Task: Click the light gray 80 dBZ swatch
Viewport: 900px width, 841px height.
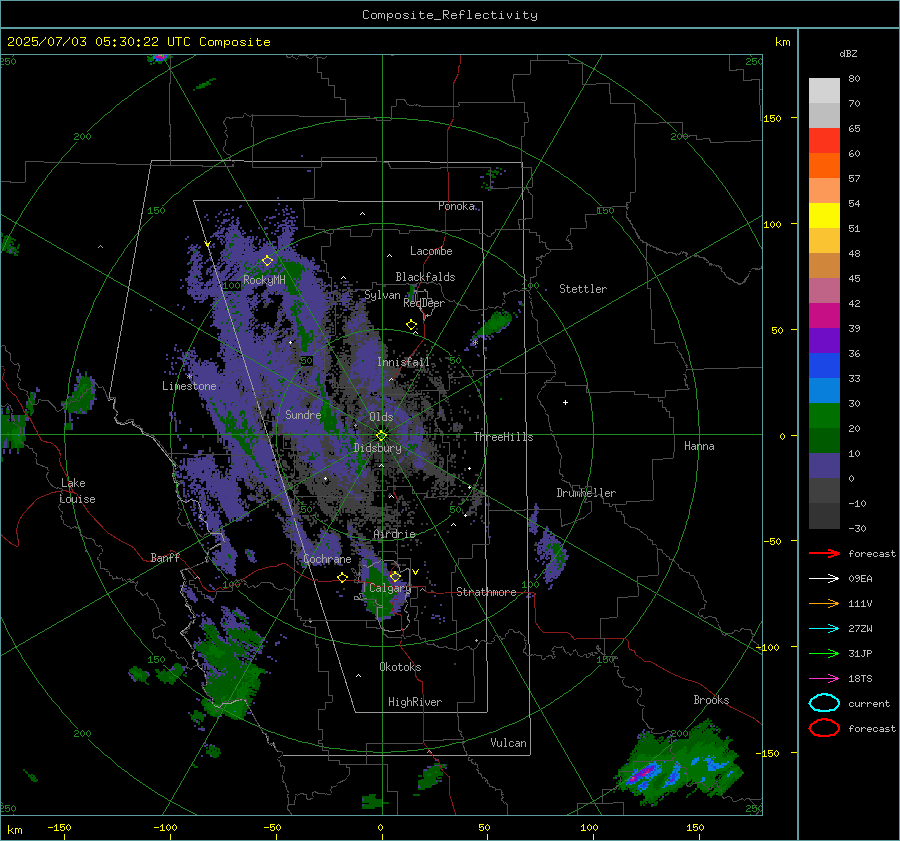Action: pos(824,91)
